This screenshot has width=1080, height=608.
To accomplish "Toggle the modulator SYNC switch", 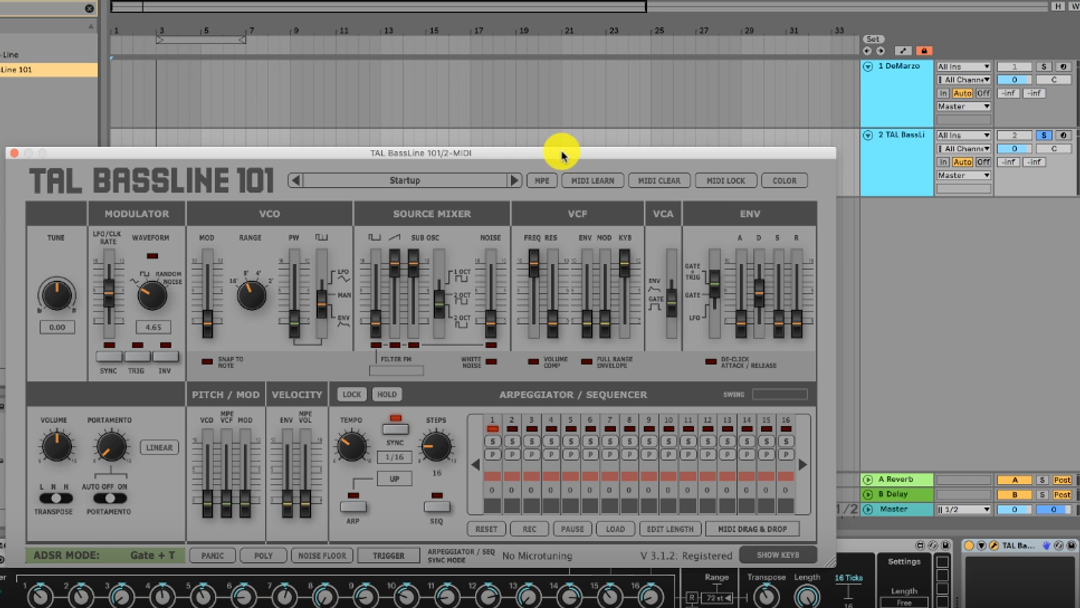I will (x=109, y=356).
